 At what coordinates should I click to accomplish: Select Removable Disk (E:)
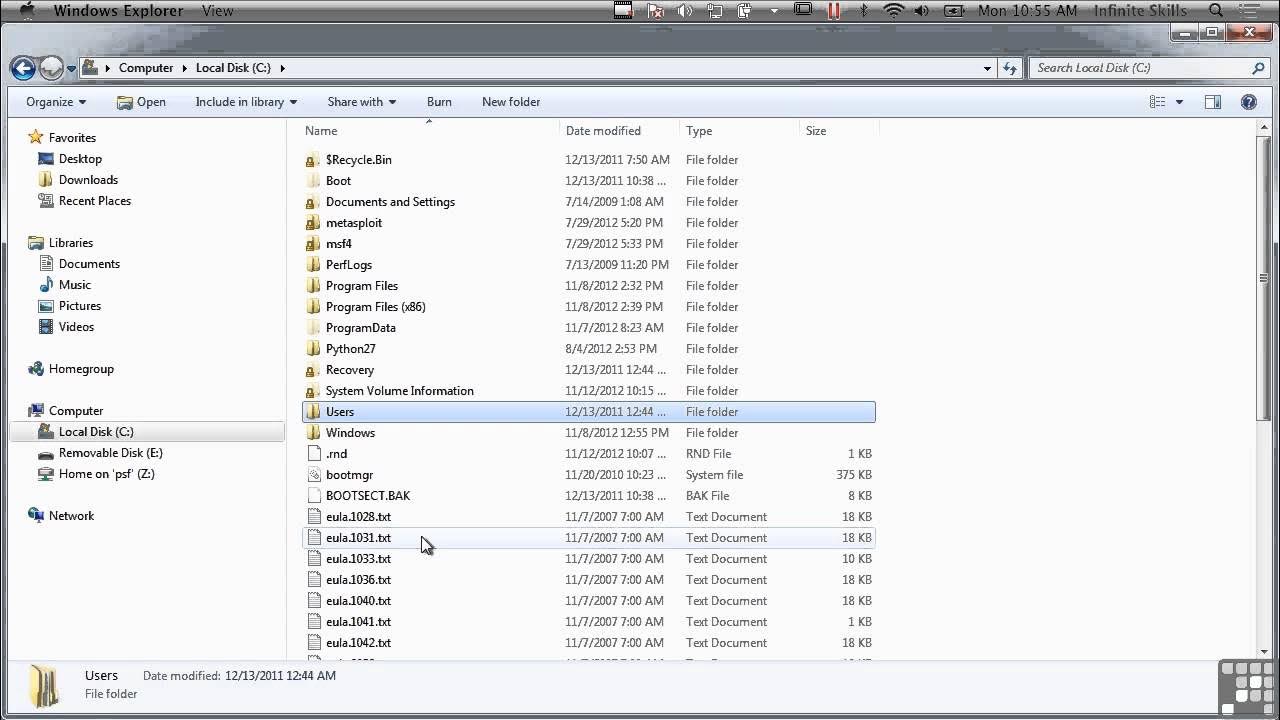point(110,453)
